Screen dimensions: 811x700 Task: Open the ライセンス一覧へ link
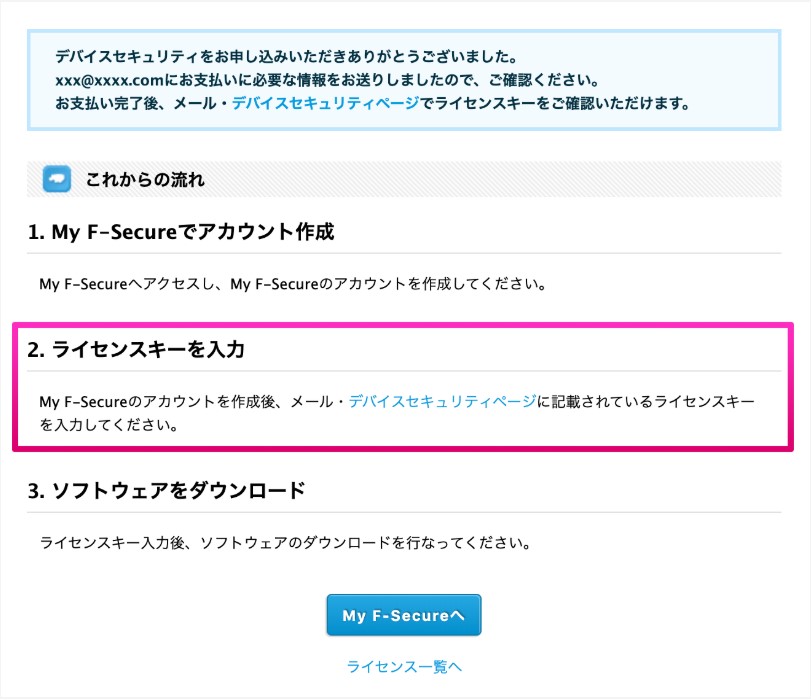(403, 666)
